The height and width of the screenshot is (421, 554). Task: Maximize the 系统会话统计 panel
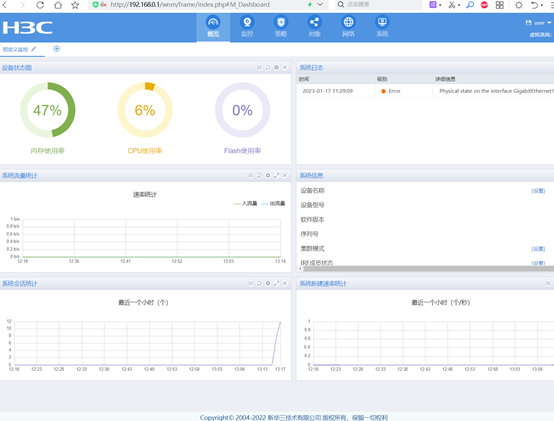point(276,283)
